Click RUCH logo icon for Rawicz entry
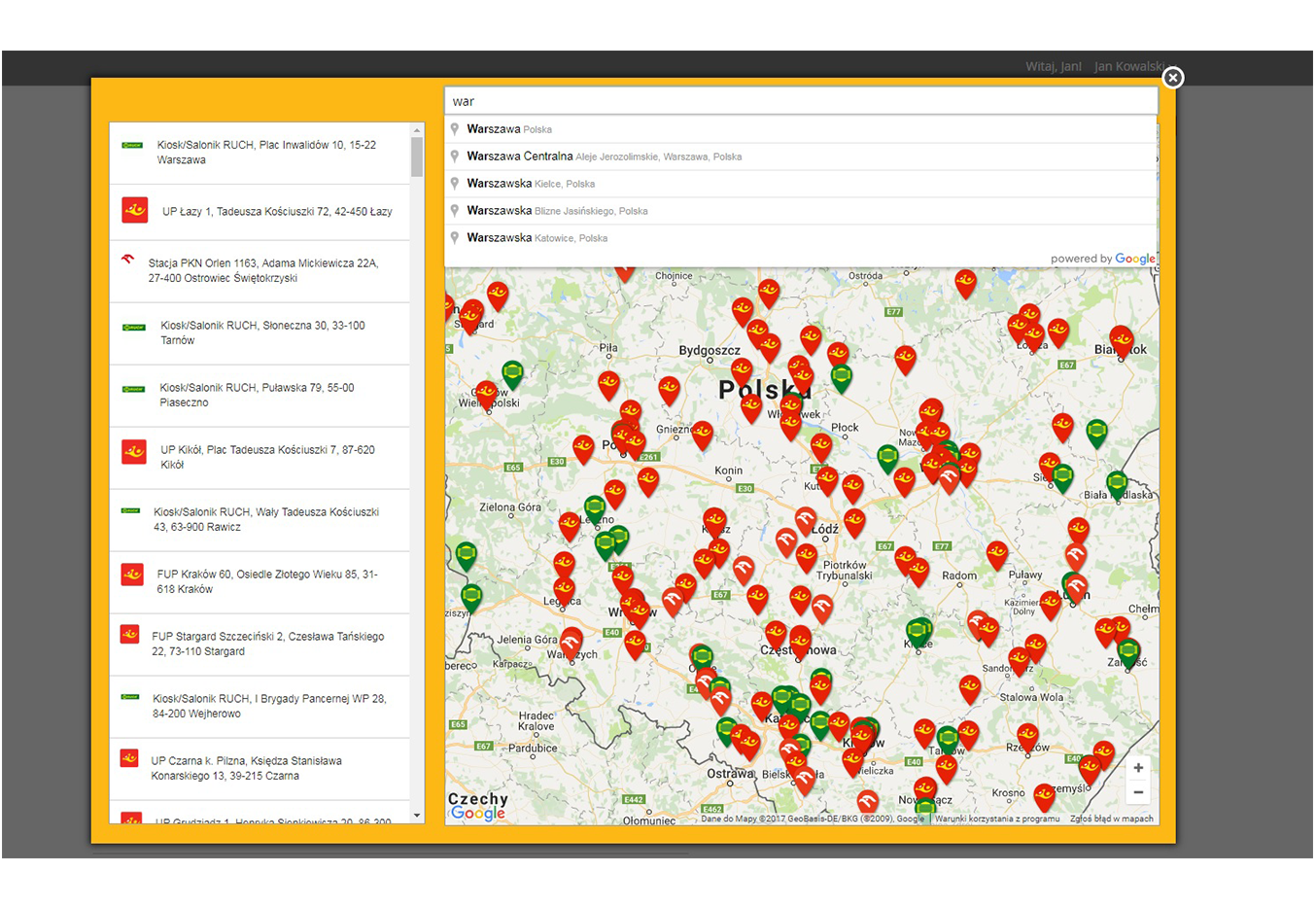 130,510
